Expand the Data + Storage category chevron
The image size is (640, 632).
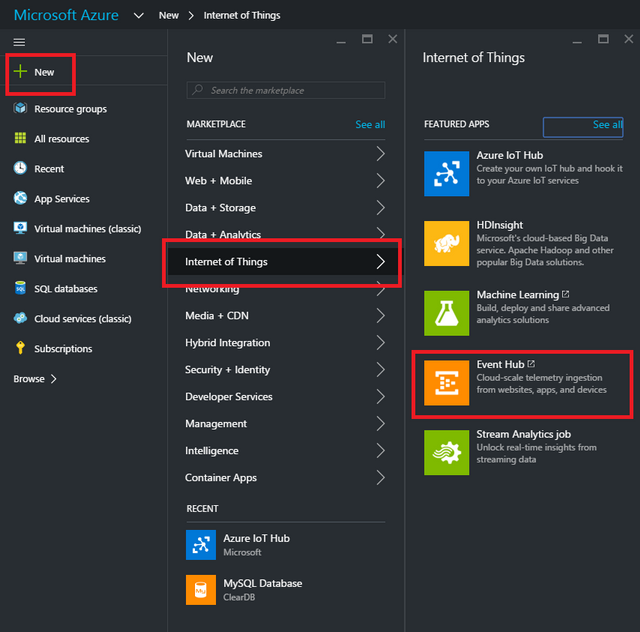(380, 208)
